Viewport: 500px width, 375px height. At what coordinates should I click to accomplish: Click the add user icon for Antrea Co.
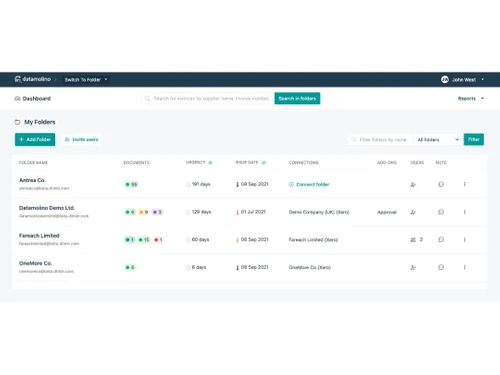coord(413,184)
